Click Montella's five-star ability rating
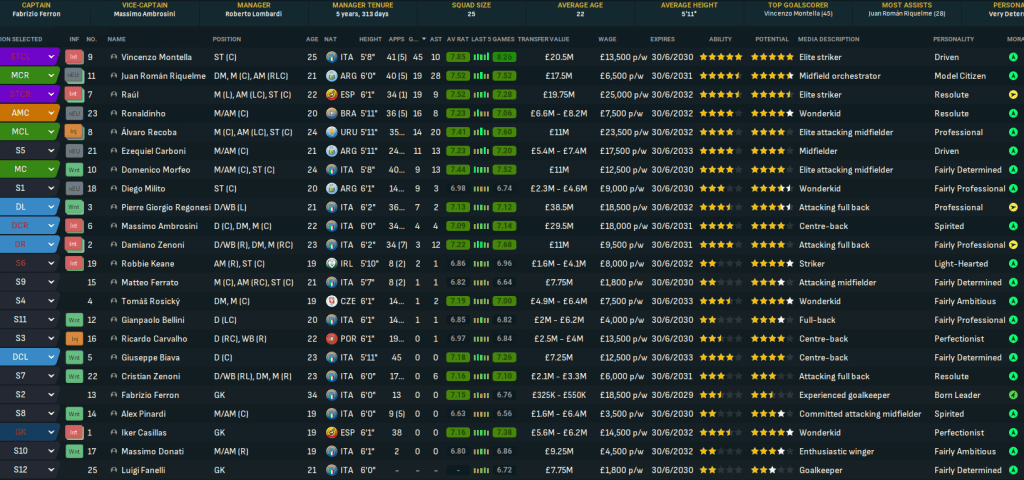1024x480 pixels. click(x=719, y=57)
